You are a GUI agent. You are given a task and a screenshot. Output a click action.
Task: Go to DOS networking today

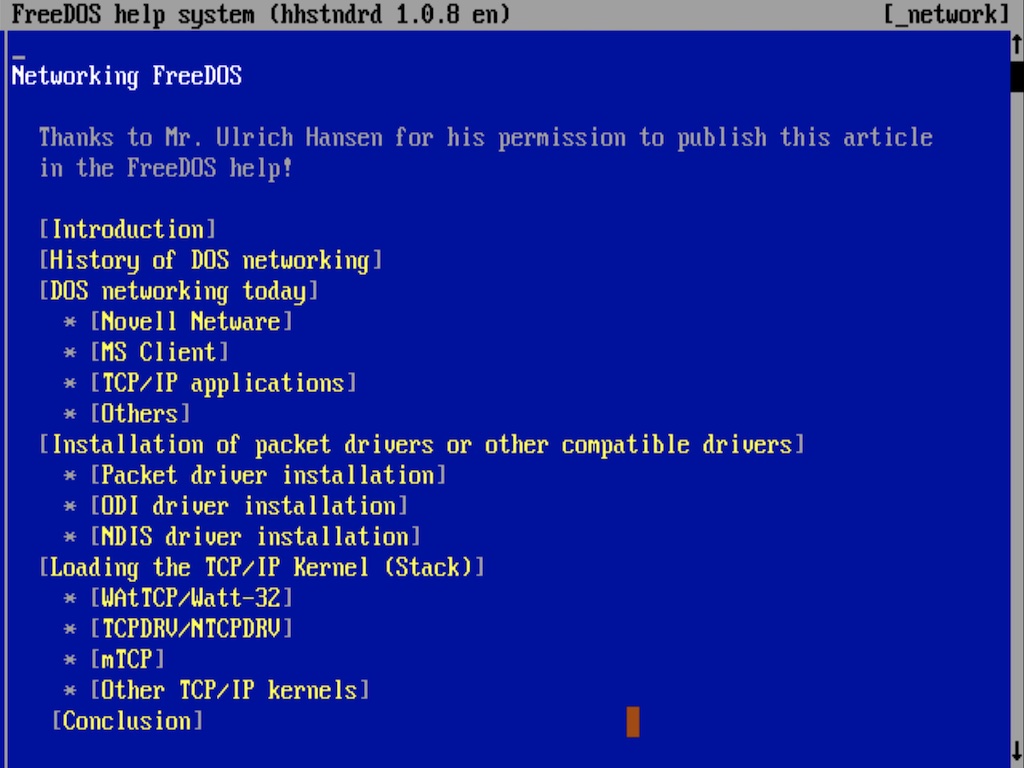pyautogui.click(x=178, y=291)
